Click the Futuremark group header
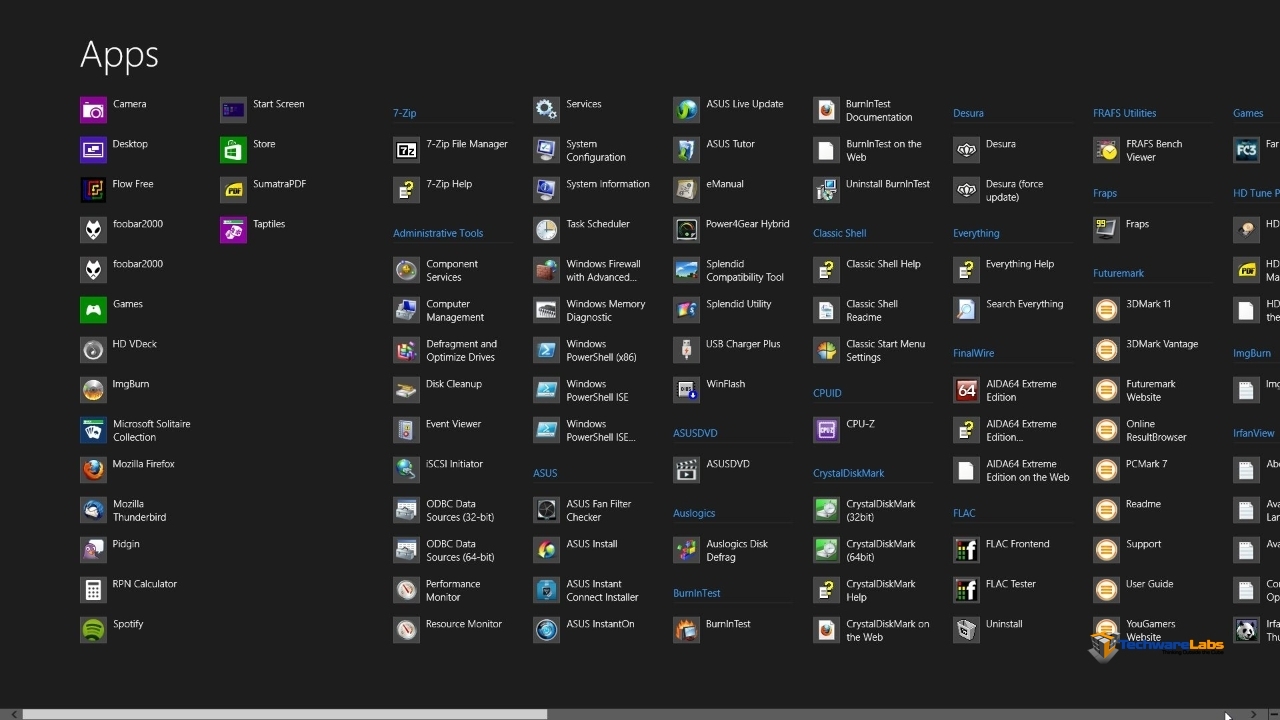This screenshot has width=1280, height=720. coord(1118,273)
